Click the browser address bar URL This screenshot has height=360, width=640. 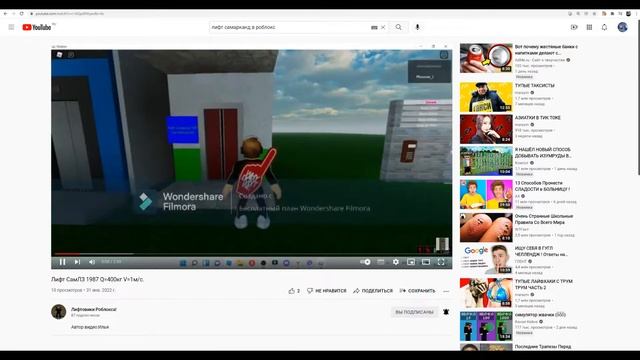click(x=69, y=14)
